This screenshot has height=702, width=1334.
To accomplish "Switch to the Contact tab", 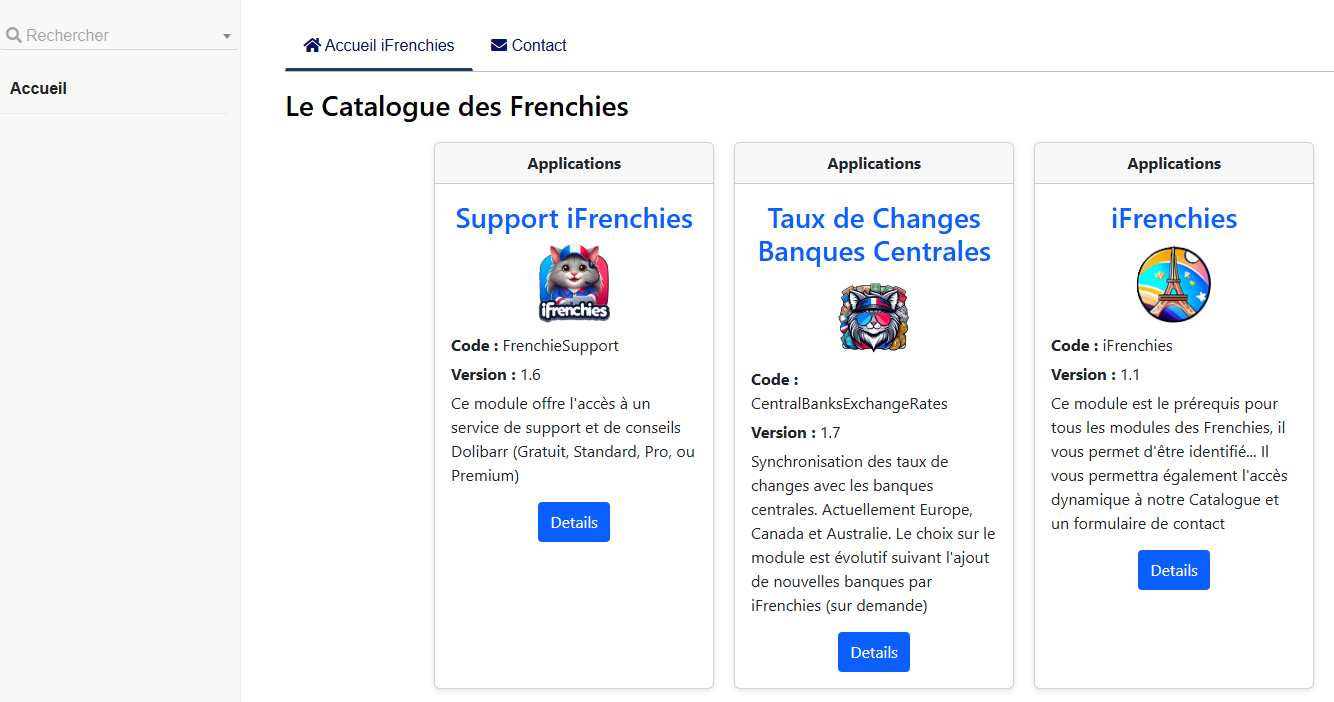I will (529, 45).
